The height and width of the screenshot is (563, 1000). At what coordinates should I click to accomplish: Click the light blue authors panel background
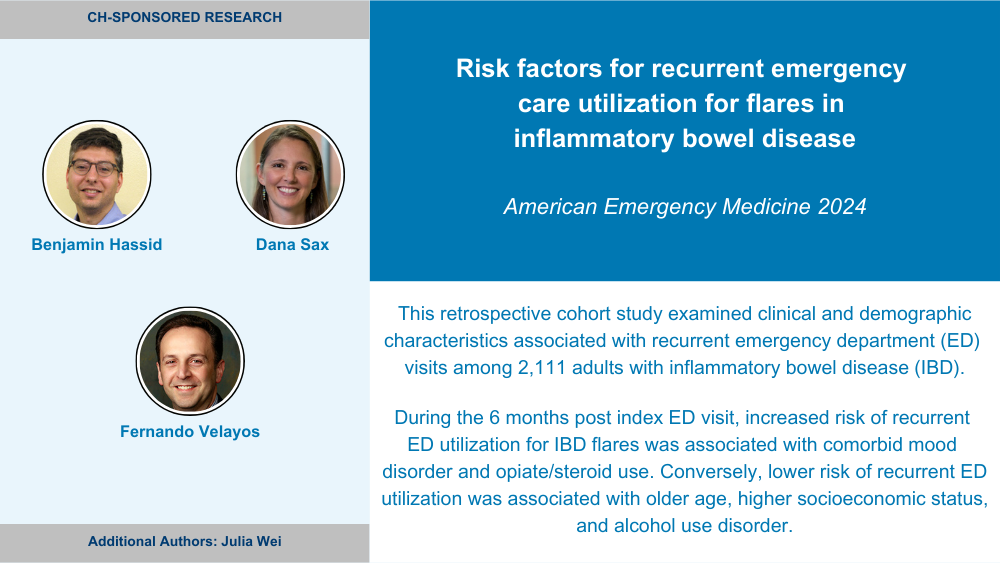[184, 281]
